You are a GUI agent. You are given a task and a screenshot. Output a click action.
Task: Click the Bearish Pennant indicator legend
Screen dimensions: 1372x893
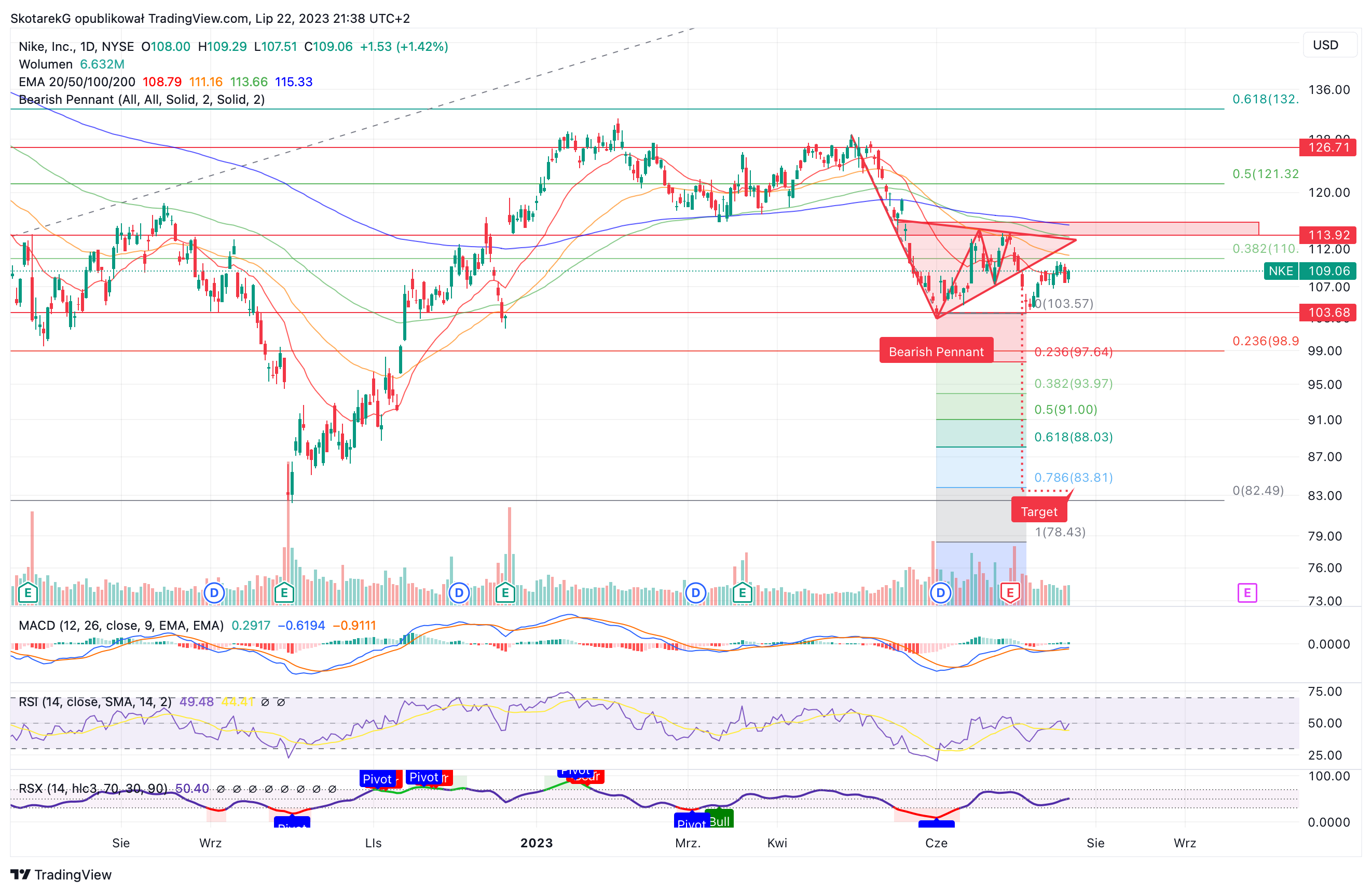[x=142, y=99]
